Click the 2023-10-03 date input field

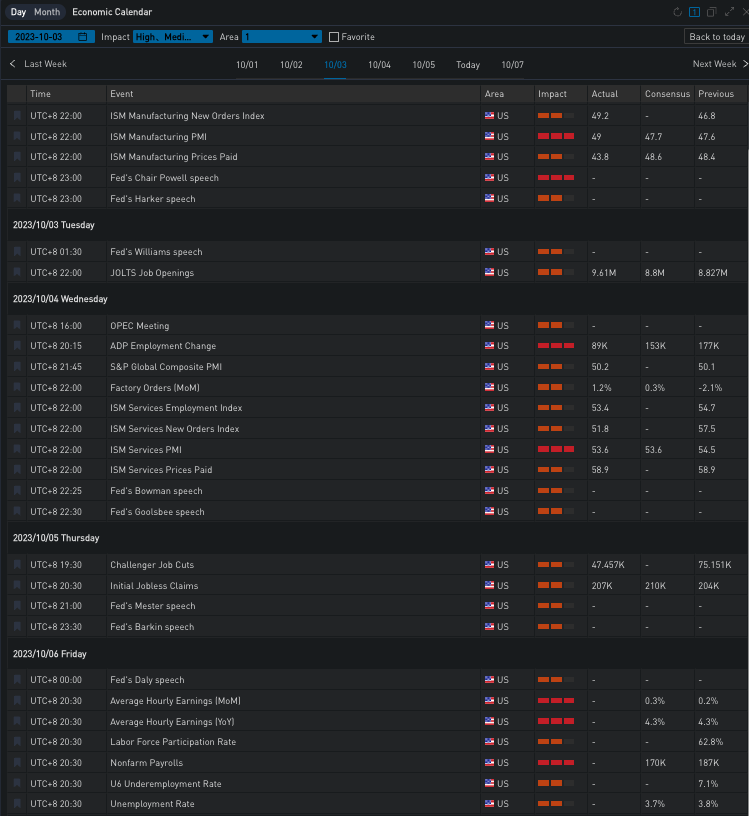(x=42, y=37)
